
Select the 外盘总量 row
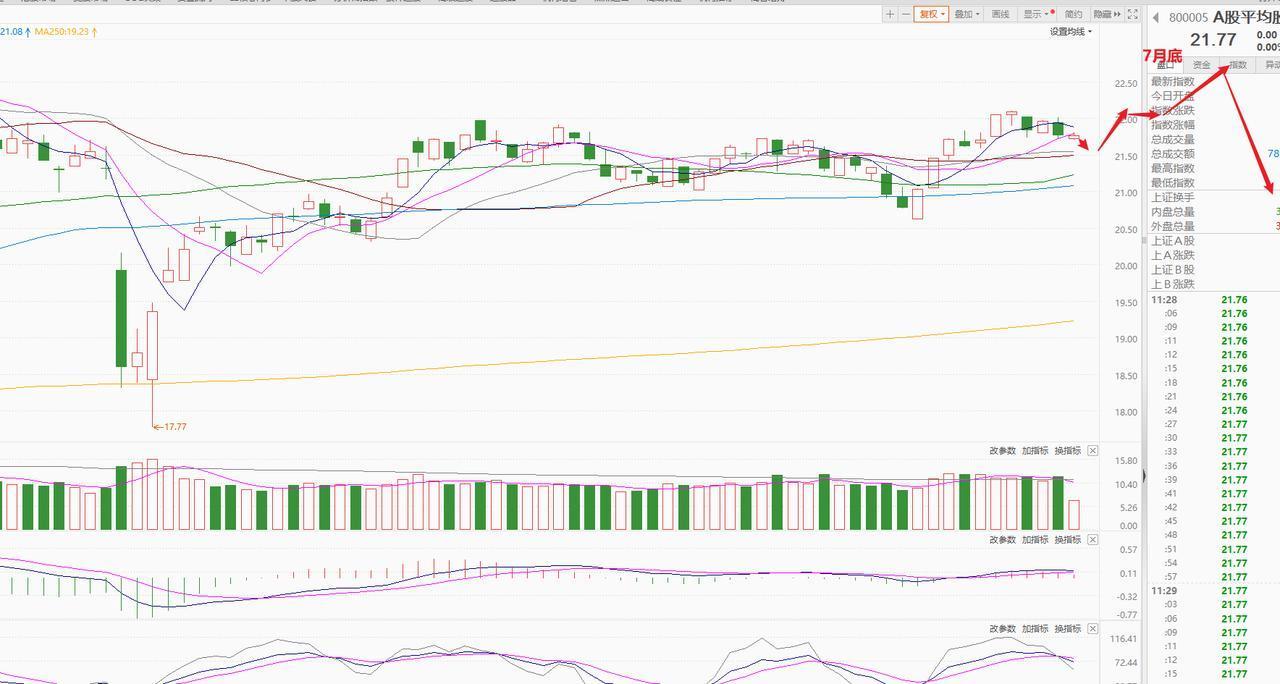coord(1213,227)
